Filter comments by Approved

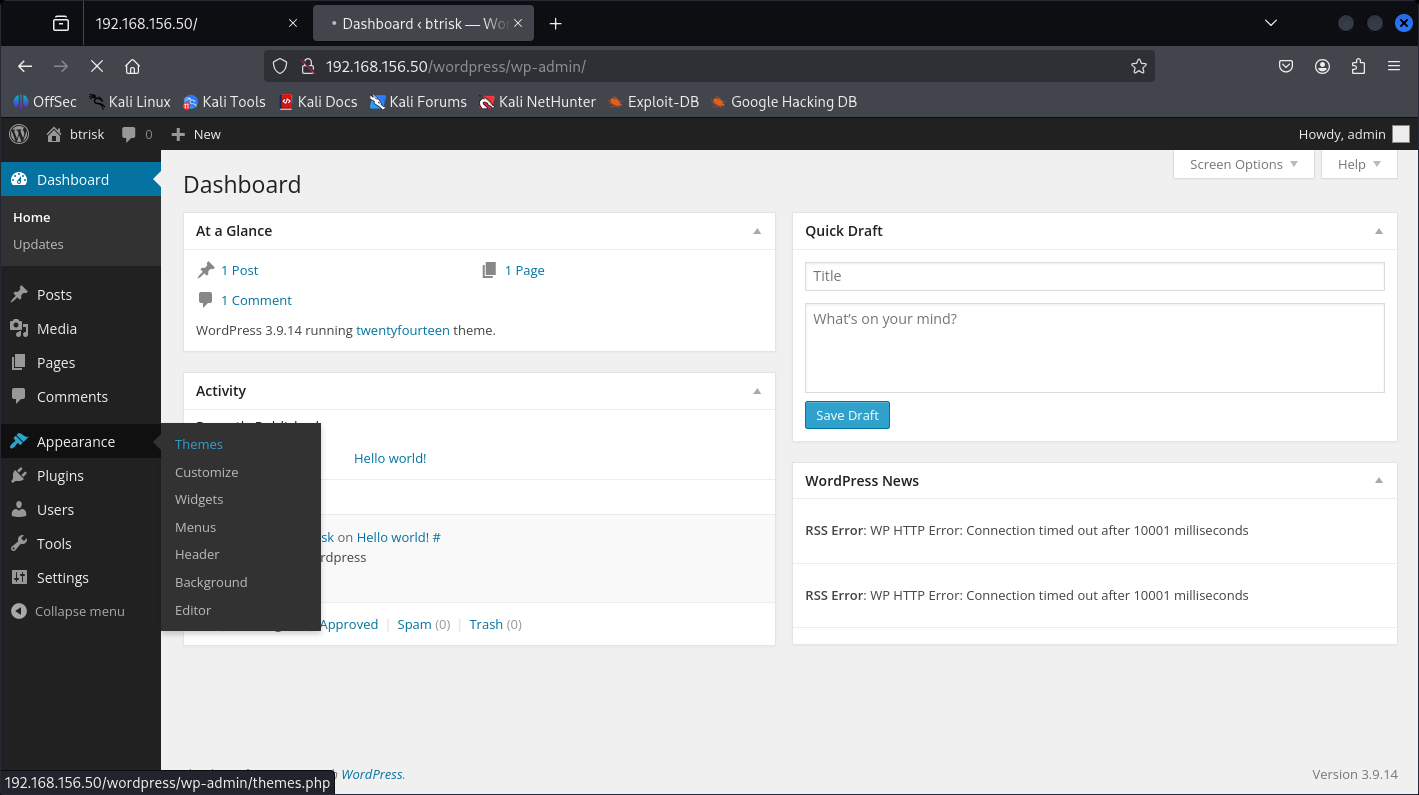(x=349, y=624)
